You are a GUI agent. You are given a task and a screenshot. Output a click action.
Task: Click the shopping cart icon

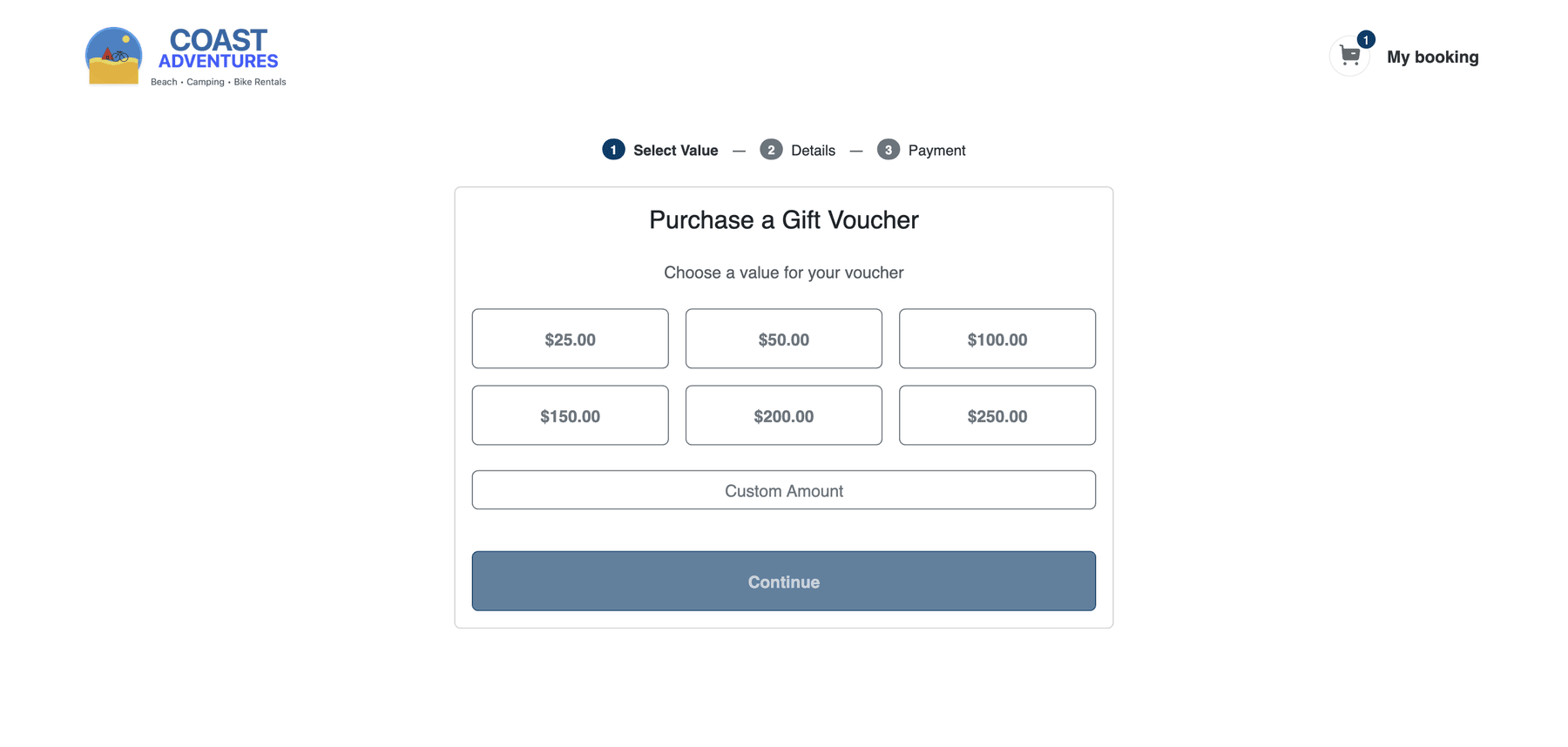pos(1349,56)
